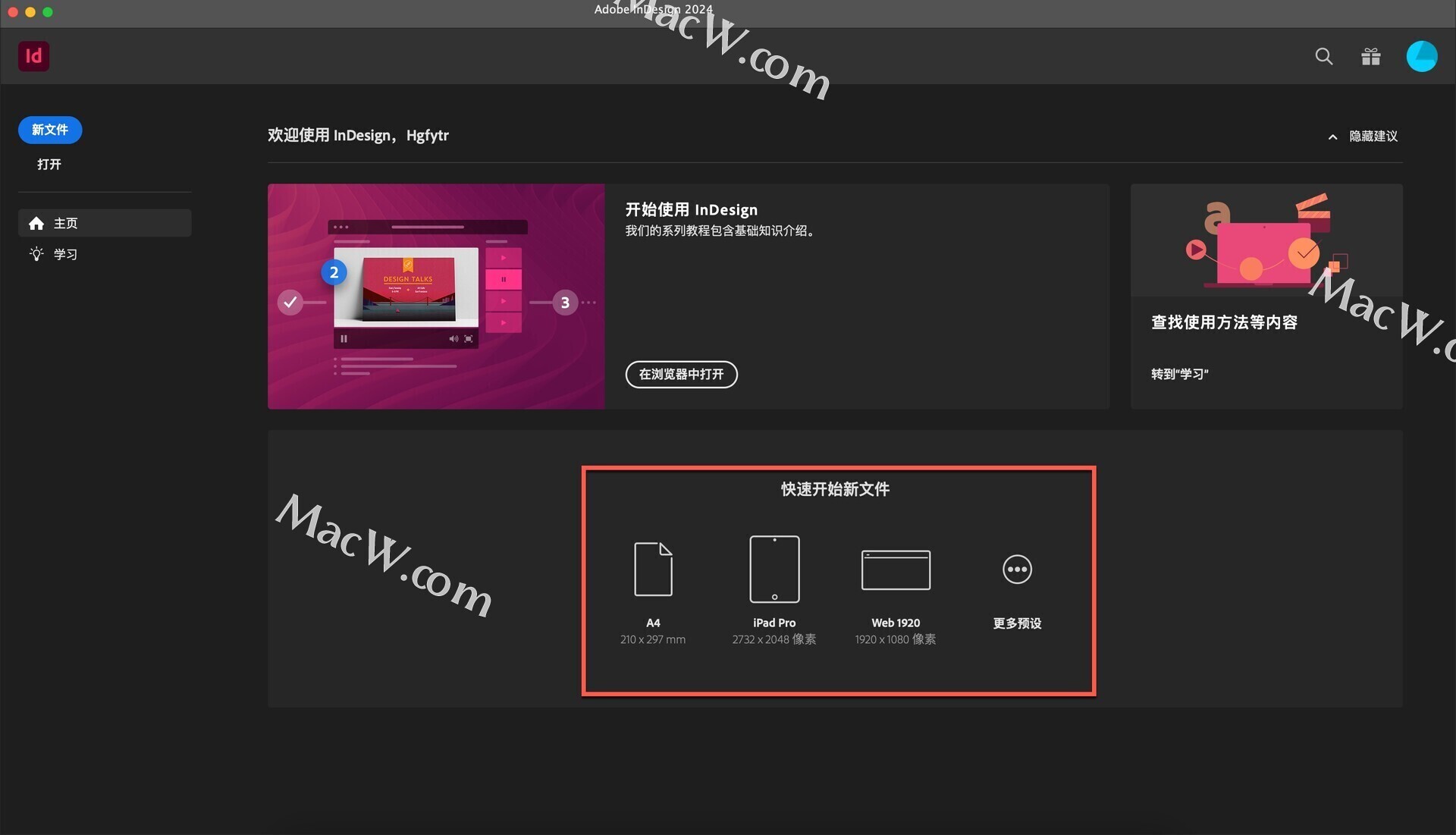Click 在浏览器中打开 button
Screen dimensions: 1456x835
point(681,374)
